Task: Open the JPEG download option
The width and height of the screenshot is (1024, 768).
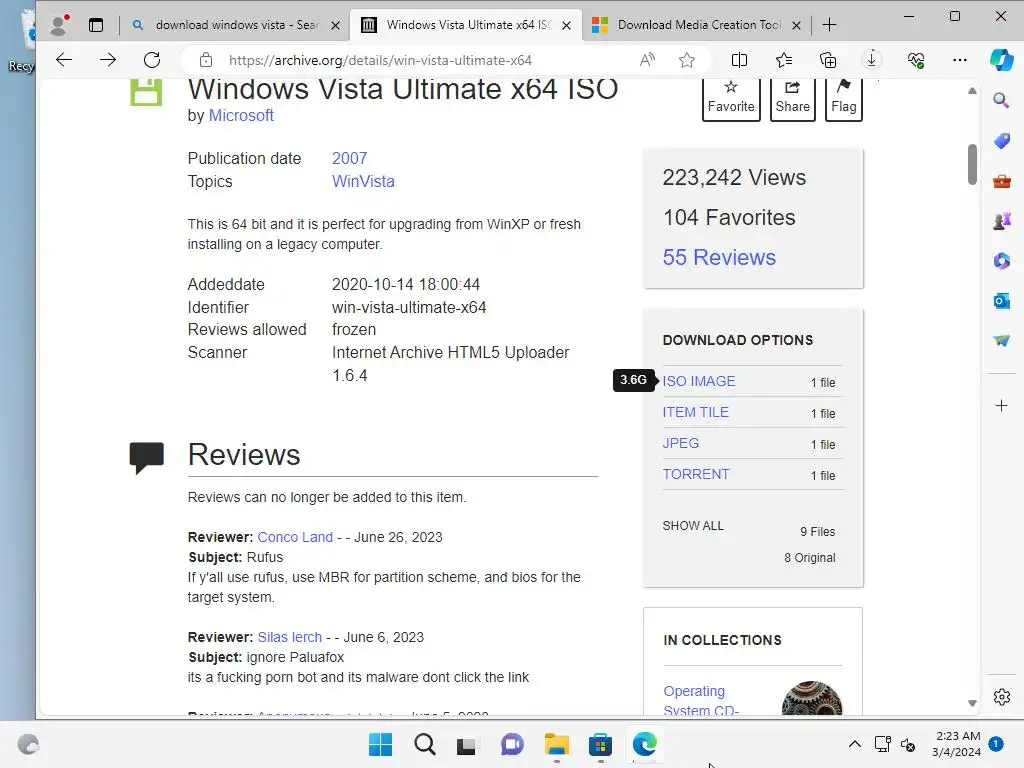Action: pyautogui.click(x=680, y=443)
